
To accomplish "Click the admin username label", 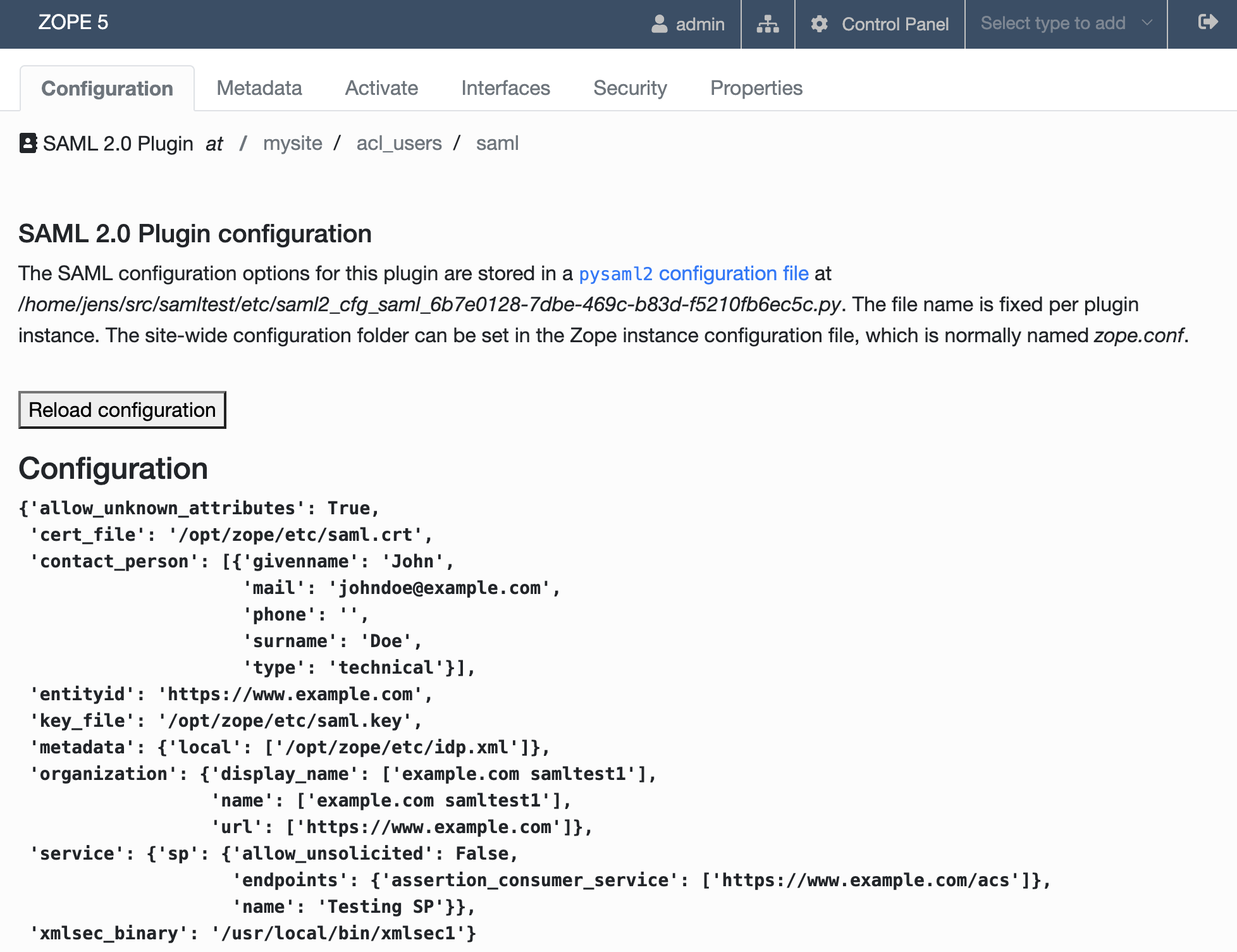I will click(700, 24).
